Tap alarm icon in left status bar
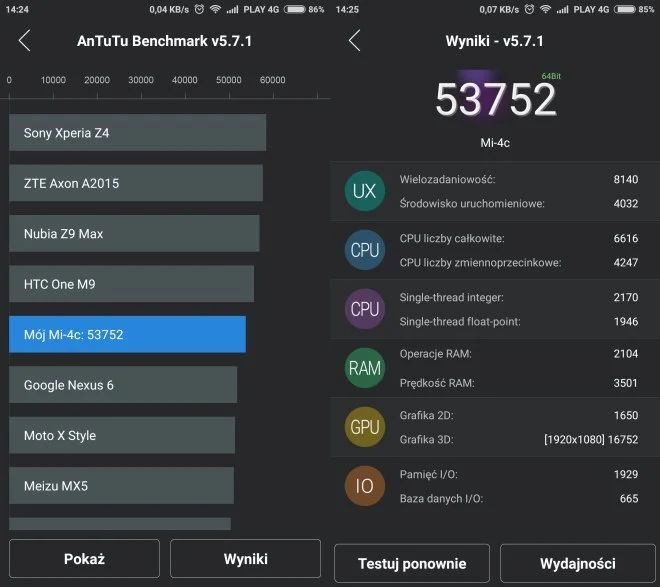Image resolution: width=660 pixels, height=587 pixels. (199, 9)
